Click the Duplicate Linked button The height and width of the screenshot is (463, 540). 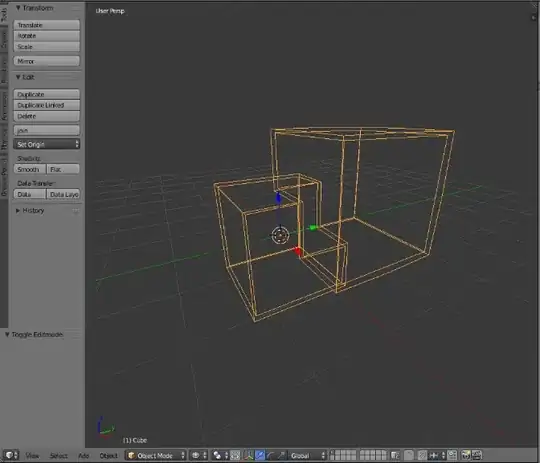47,105
